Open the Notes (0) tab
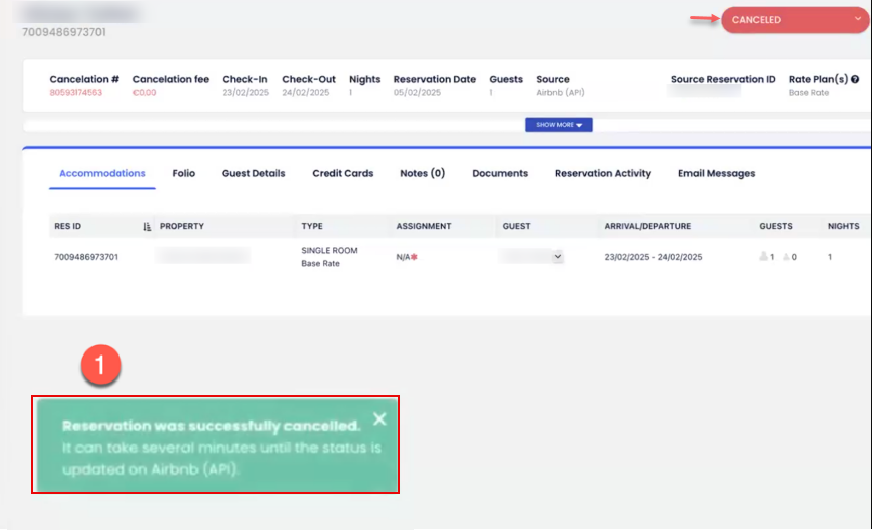872x530 pixels. pyautogui.click(x=422, y=173)
